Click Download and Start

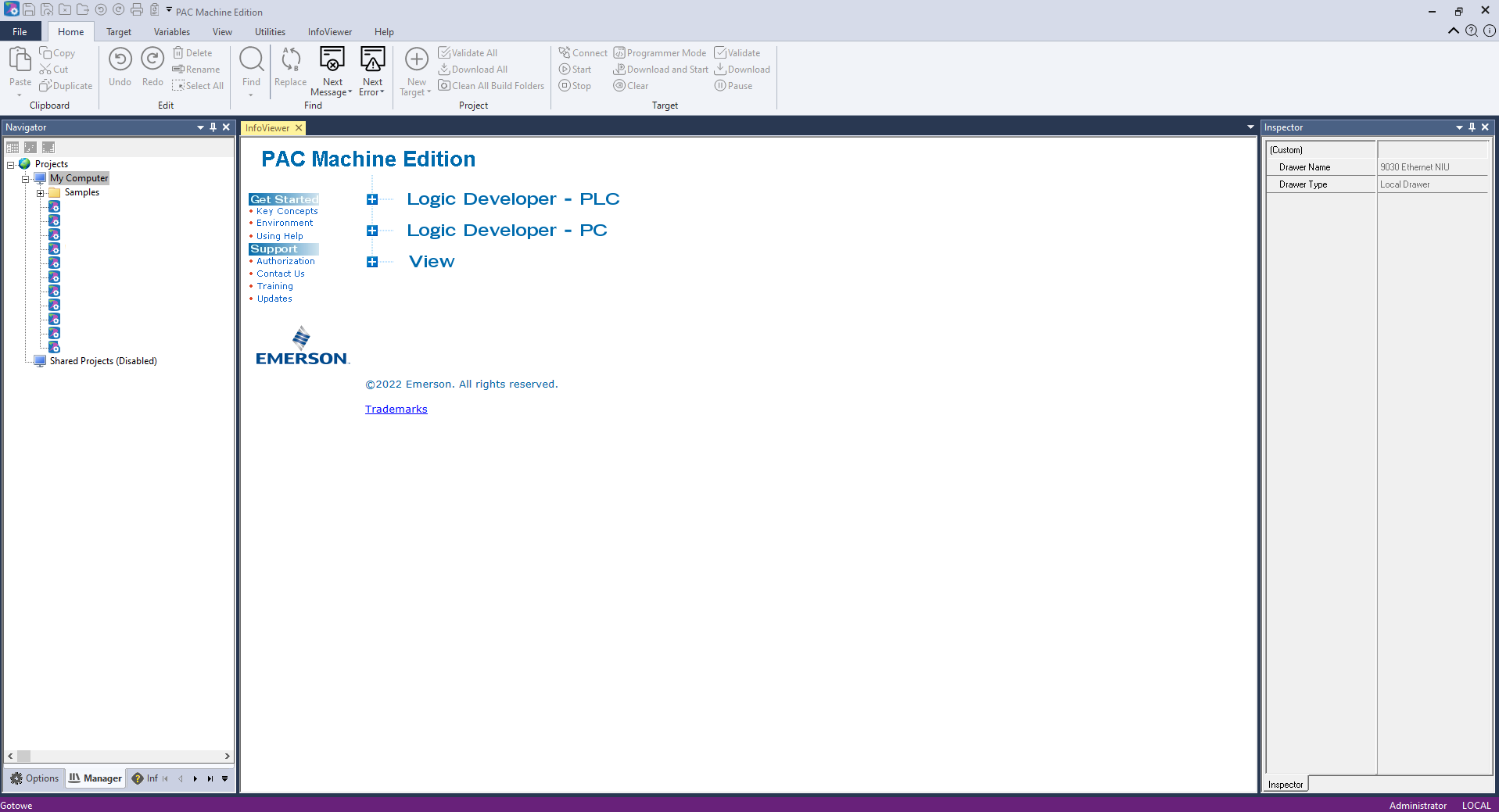(x=661, y=70)
